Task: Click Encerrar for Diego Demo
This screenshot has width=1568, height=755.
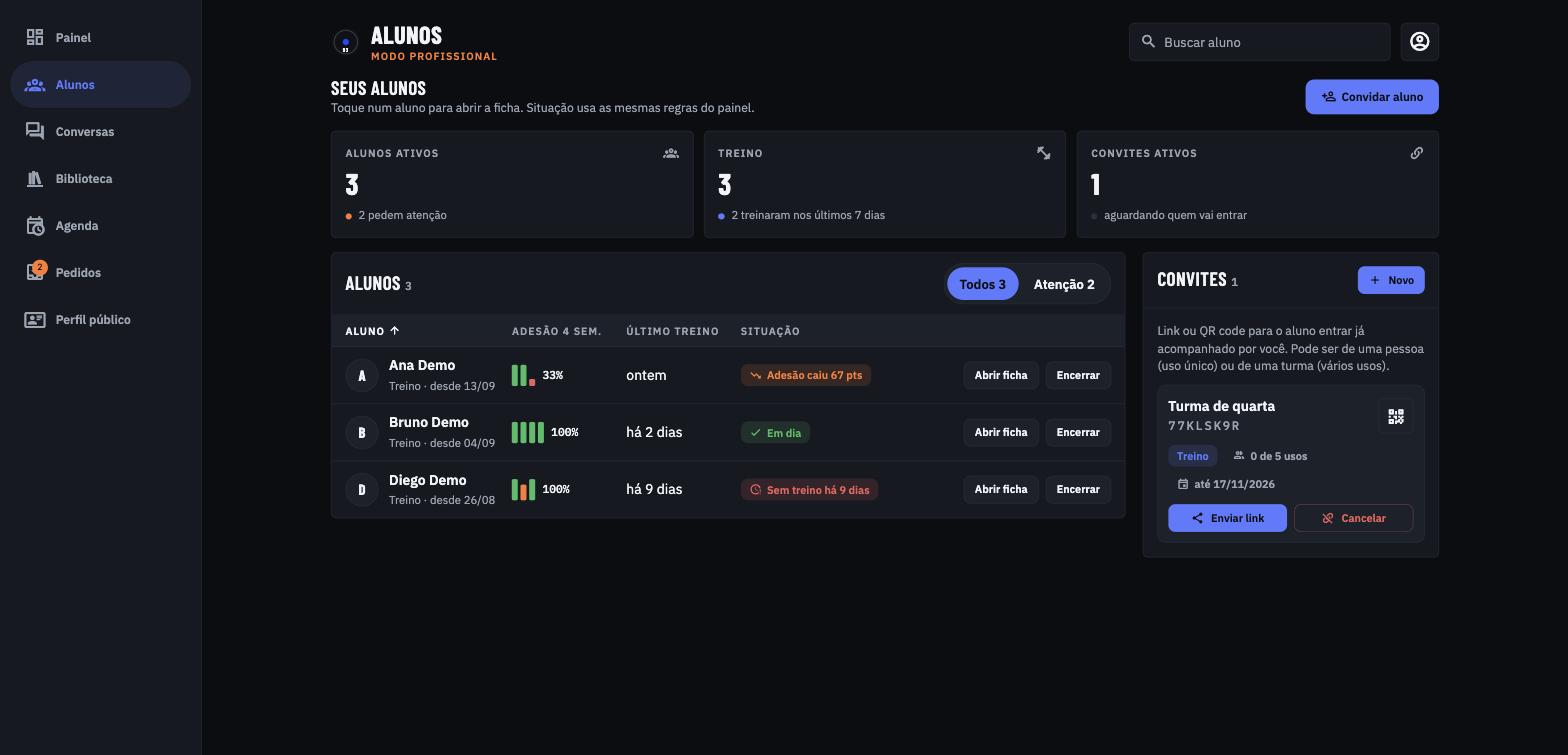Action: 1078,489
